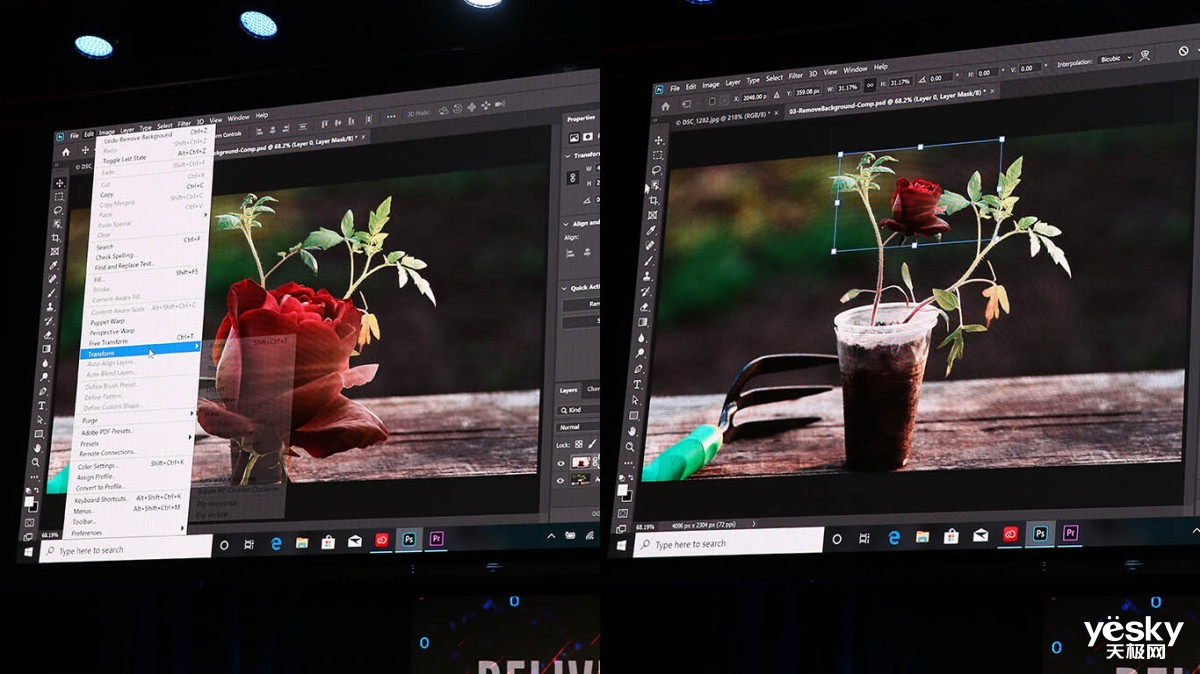
Task: Hide the top layer using its eye icon
Action: pyautogui.click(x=561, y=463)
